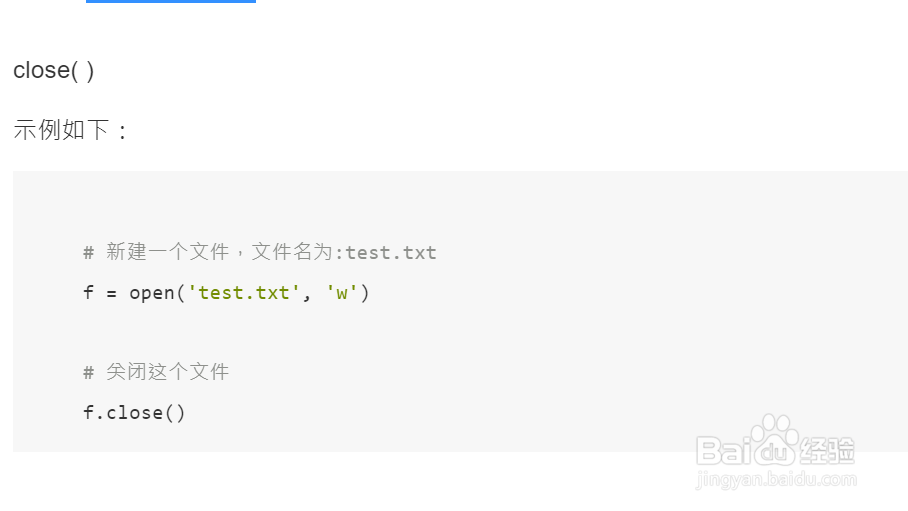Click the 经验 characters in the watermark
The height and width of the screenshot is (511, 908).
pos(827,450)
